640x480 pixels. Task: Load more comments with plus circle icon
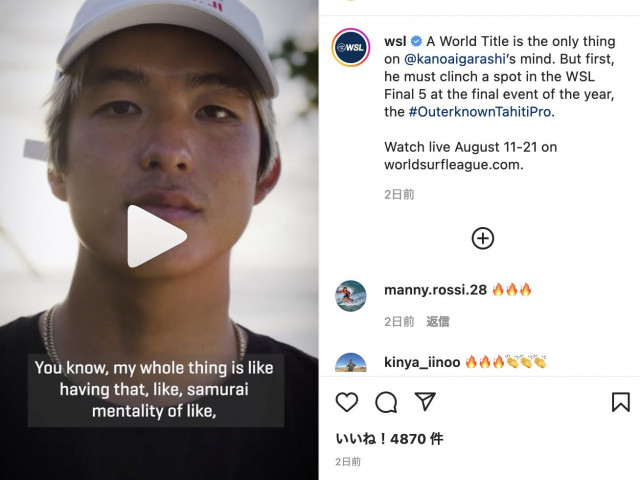483,238
